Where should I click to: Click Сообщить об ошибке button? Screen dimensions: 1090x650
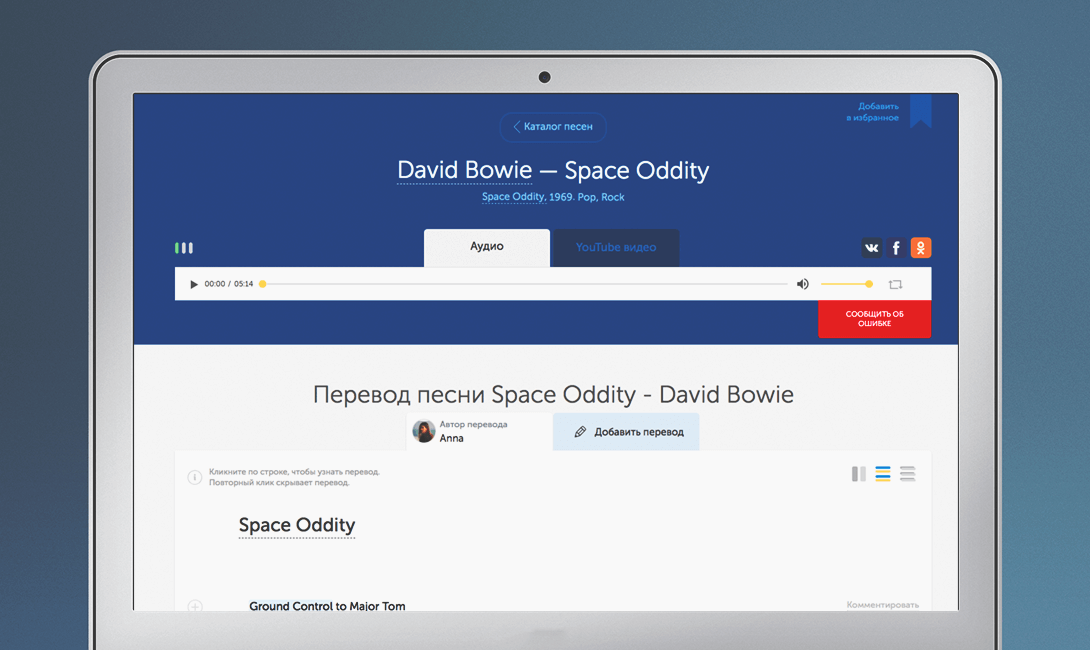(875, 319)
